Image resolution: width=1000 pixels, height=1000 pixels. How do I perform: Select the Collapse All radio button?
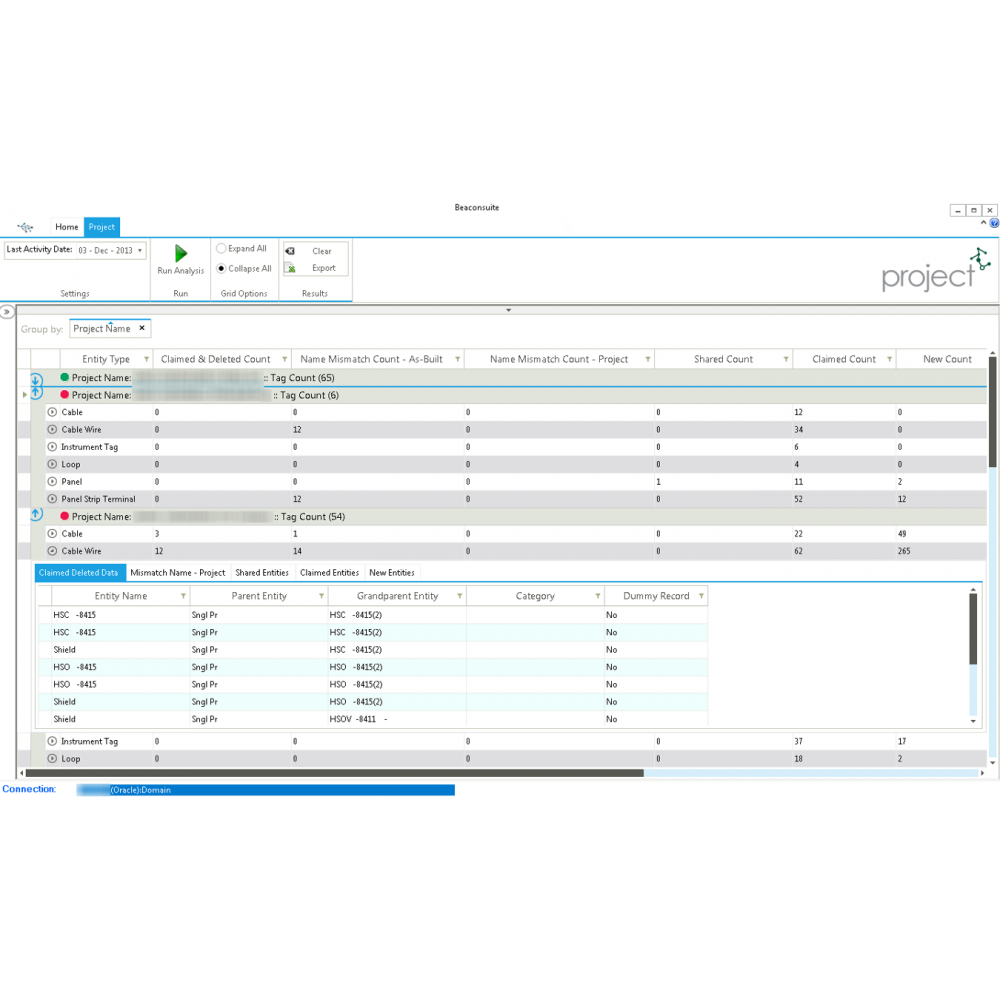point(221,268)
